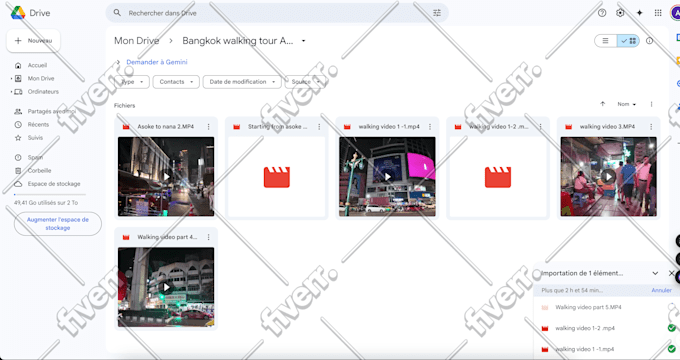This screenshot has height=360, width=680.
Task: Open the Starting from asoke video placeholder
Action: [277, 177]
